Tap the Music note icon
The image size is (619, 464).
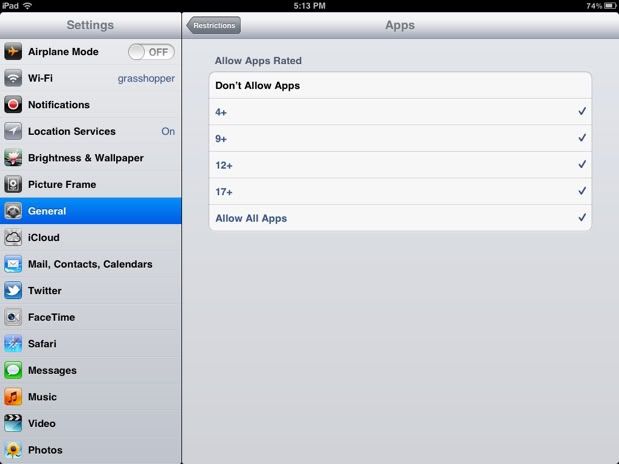pos(13,396)
